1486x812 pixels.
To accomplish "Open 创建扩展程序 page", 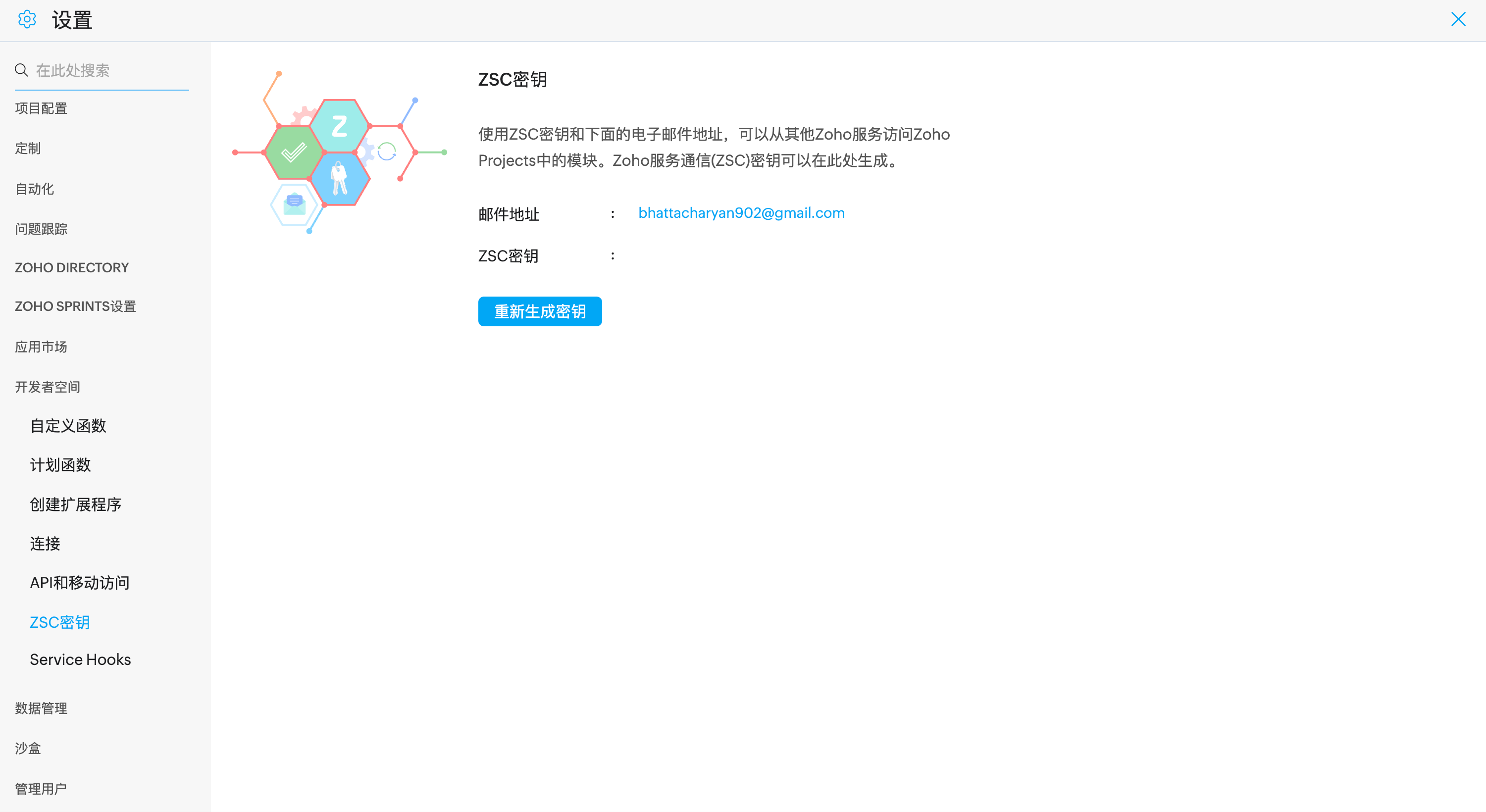I will pyautogui.click(x=76, y=505).
